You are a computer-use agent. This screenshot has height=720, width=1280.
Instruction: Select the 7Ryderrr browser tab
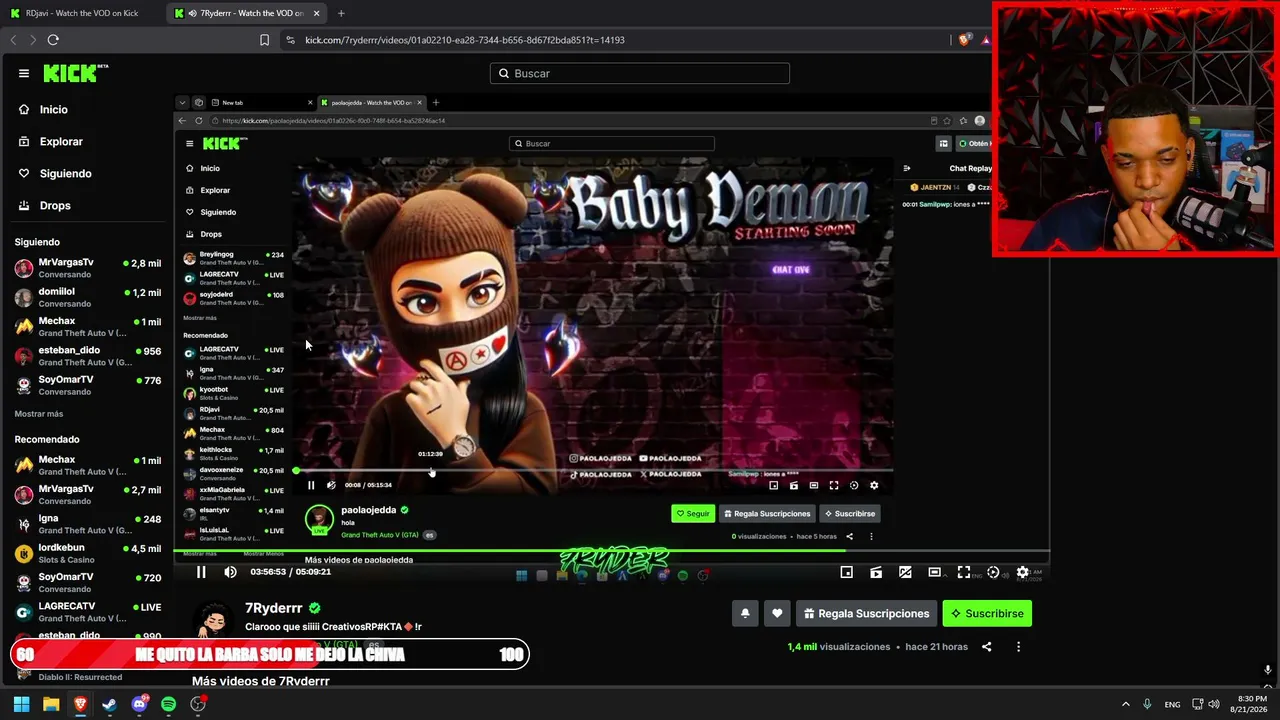pyautogui.click(x=247, y=13)
